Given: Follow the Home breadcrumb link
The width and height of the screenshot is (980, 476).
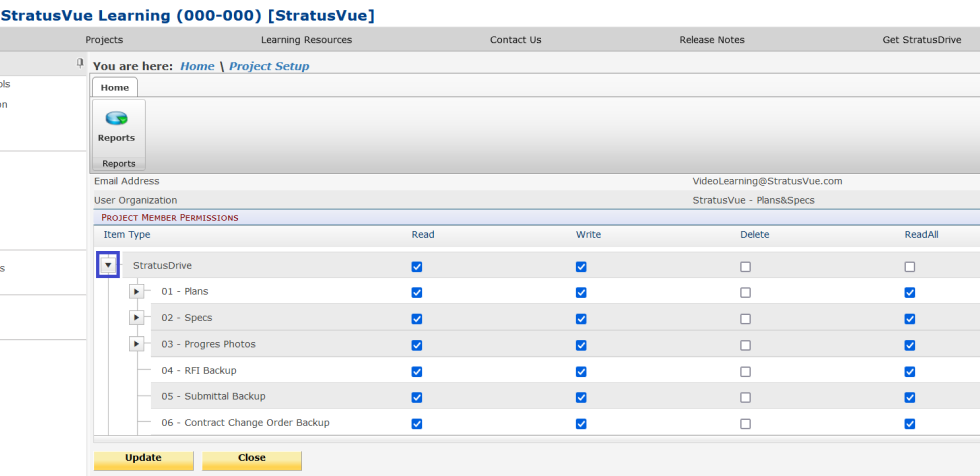Looking at the screenshot, I should click(x=198, y=66).
